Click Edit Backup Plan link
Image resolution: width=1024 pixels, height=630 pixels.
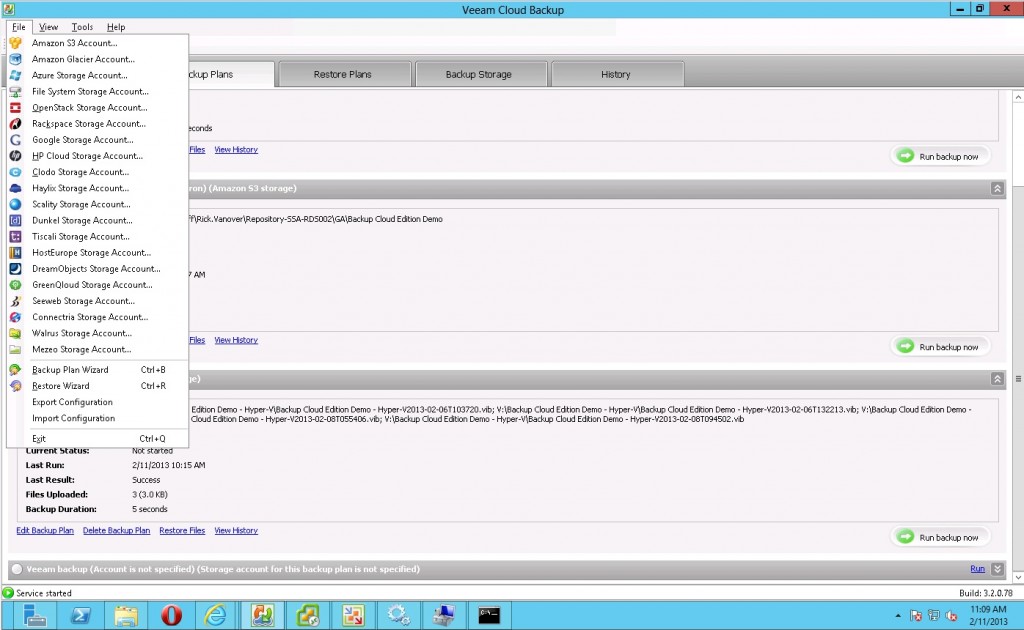click(45, 531)
